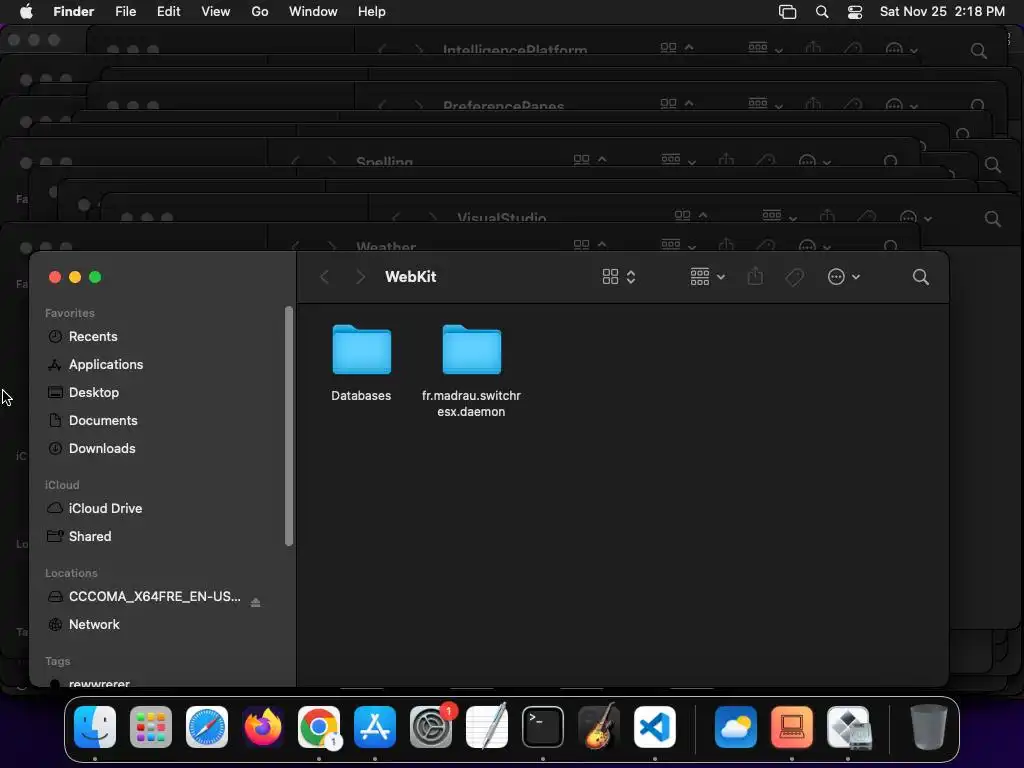The height and width of the screenshot is (768, 1024).
Task: Click the Edit Tags icon in WebKit toolbar
Action: [794, 277]
